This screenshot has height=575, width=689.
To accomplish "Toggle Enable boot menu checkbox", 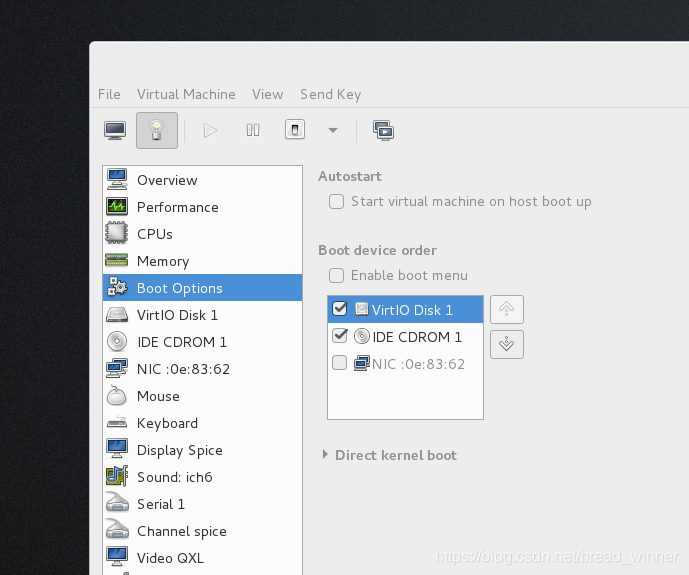I will [337, 275].
